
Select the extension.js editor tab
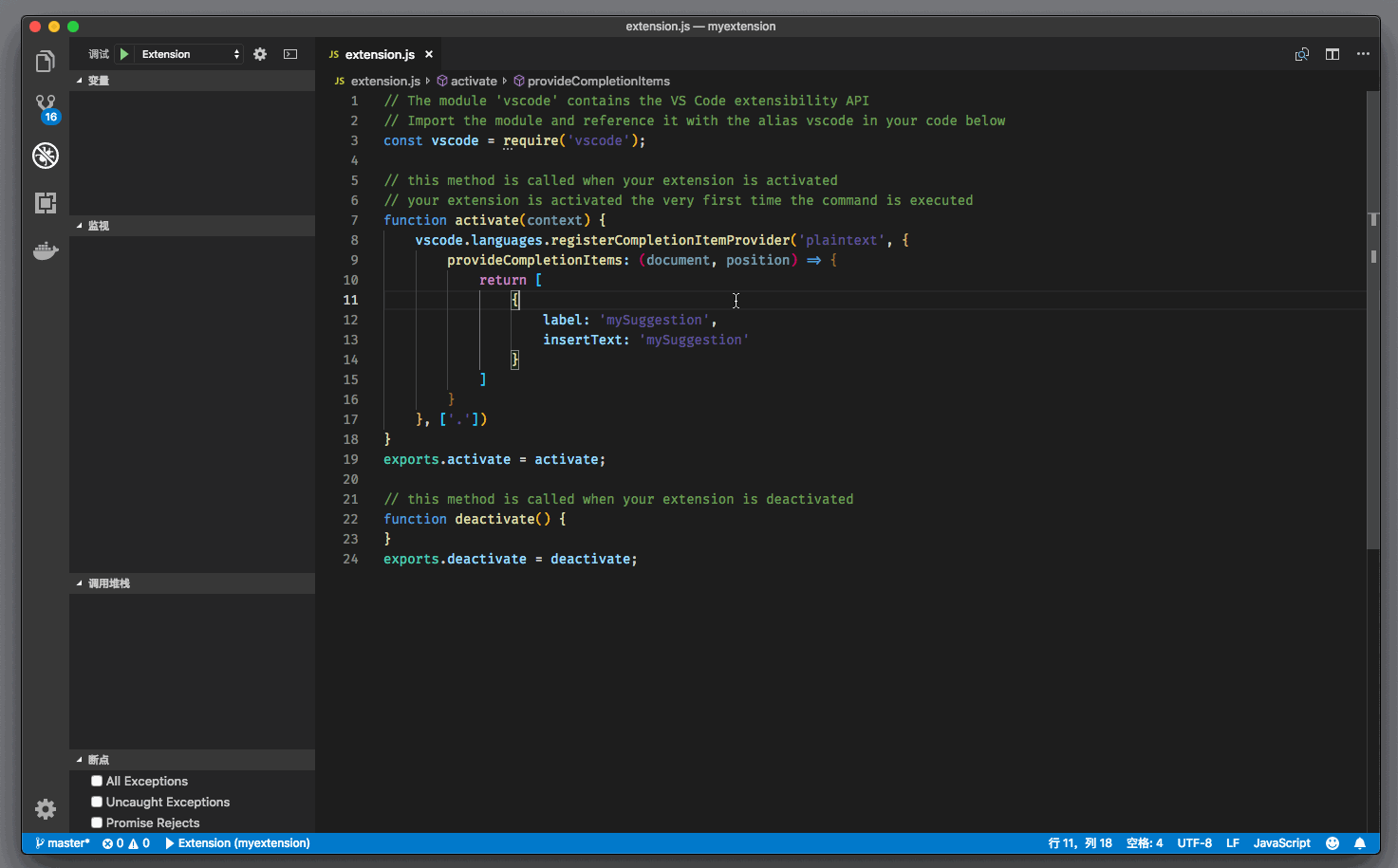click(x=379, y=54)
